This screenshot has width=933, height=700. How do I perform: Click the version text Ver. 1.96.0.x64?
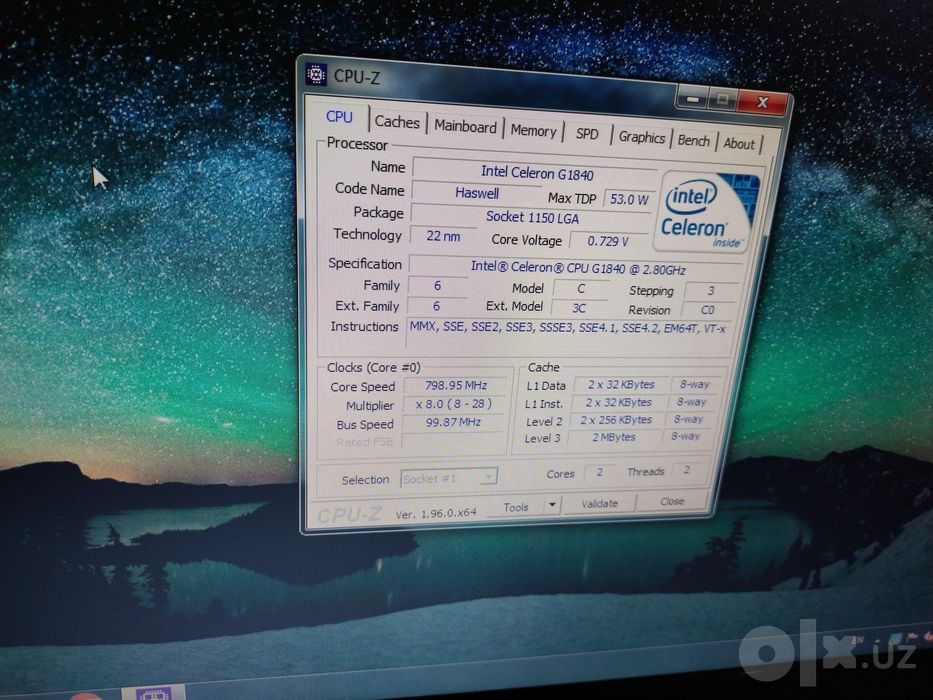point(436,514)
